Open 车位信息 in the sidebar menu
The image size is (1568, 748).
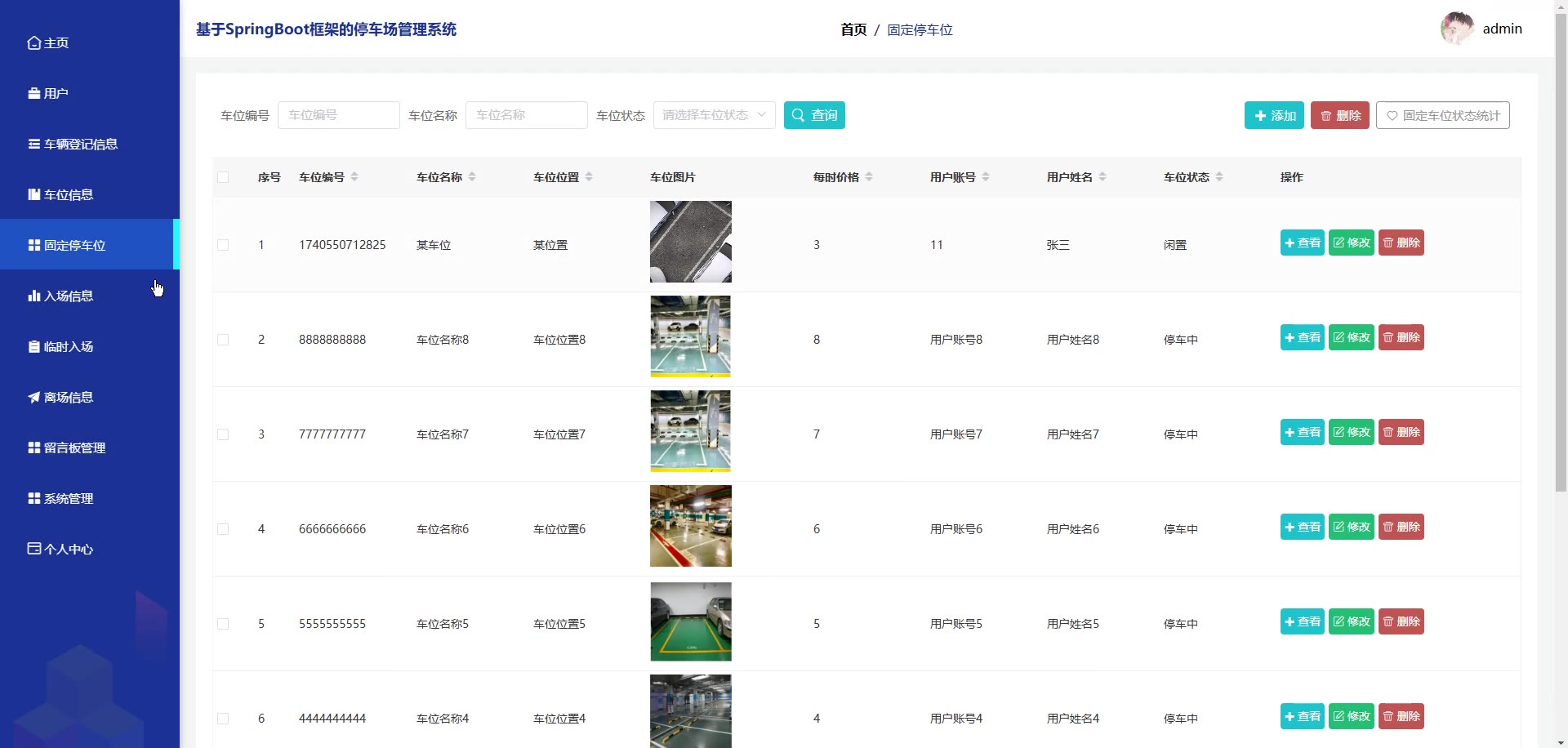[x=69, y=195]
